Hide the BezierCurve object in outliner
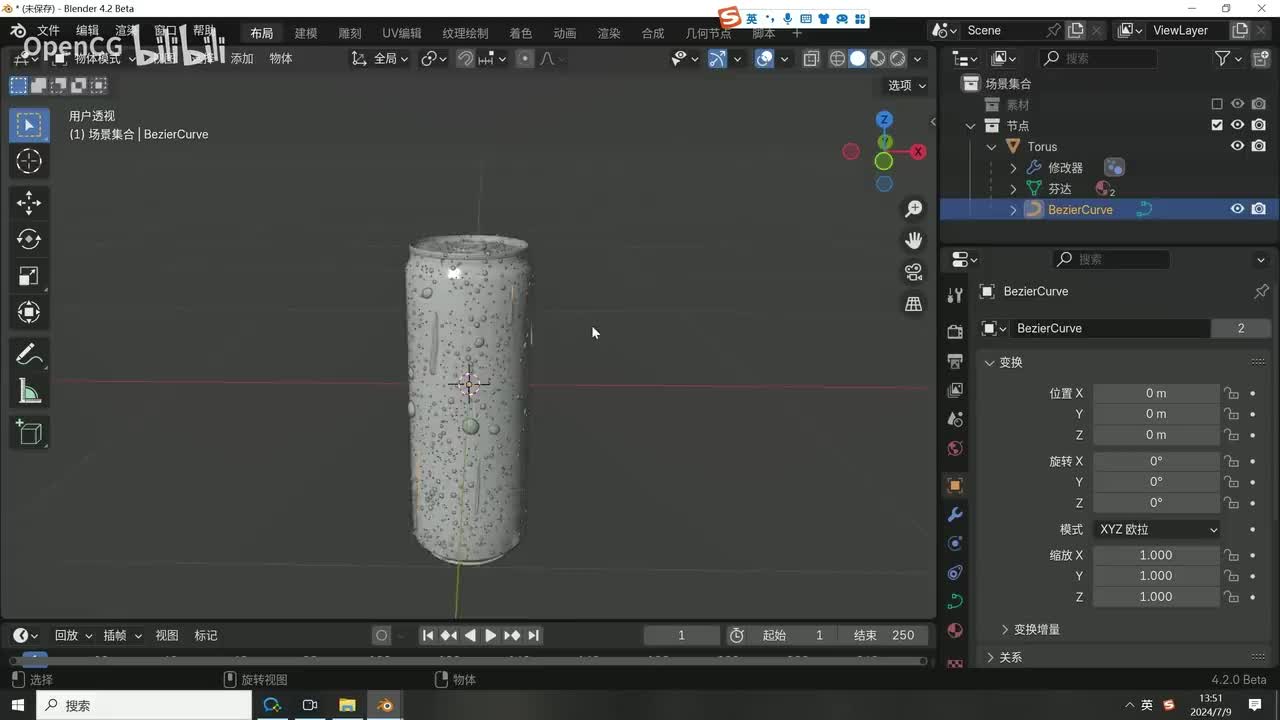This screenshot has width=1280, height=720. [x=1237, y=209]
